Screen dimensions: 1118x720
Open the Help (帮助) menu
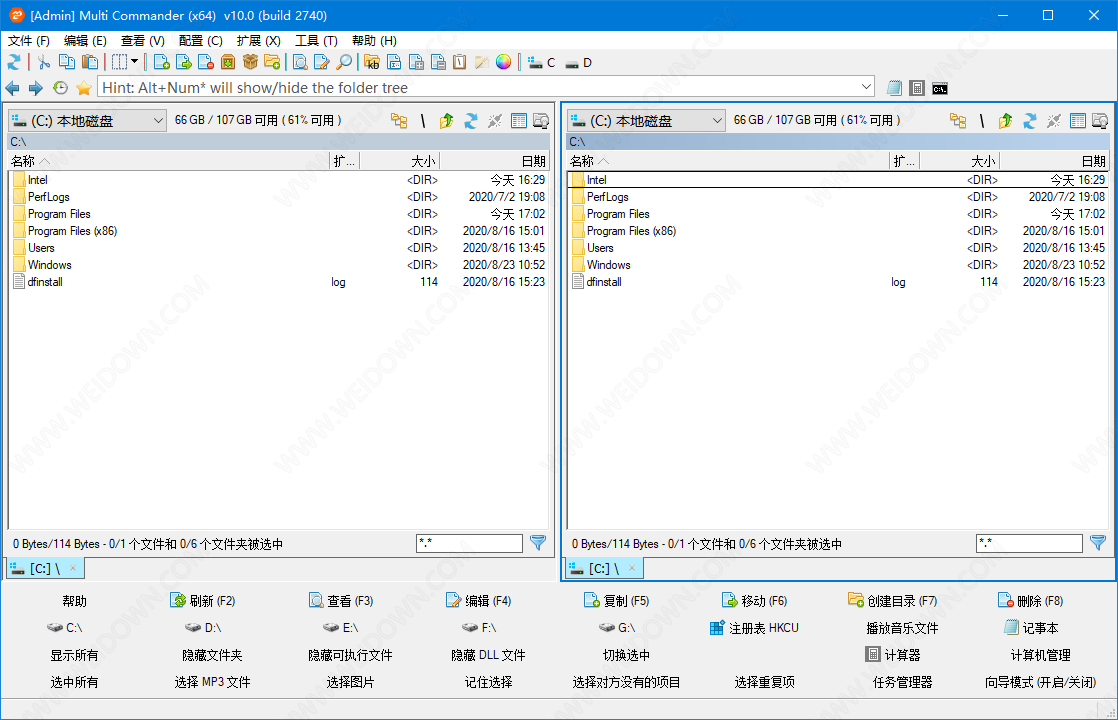pyautogui.click(x=374, y=41)
